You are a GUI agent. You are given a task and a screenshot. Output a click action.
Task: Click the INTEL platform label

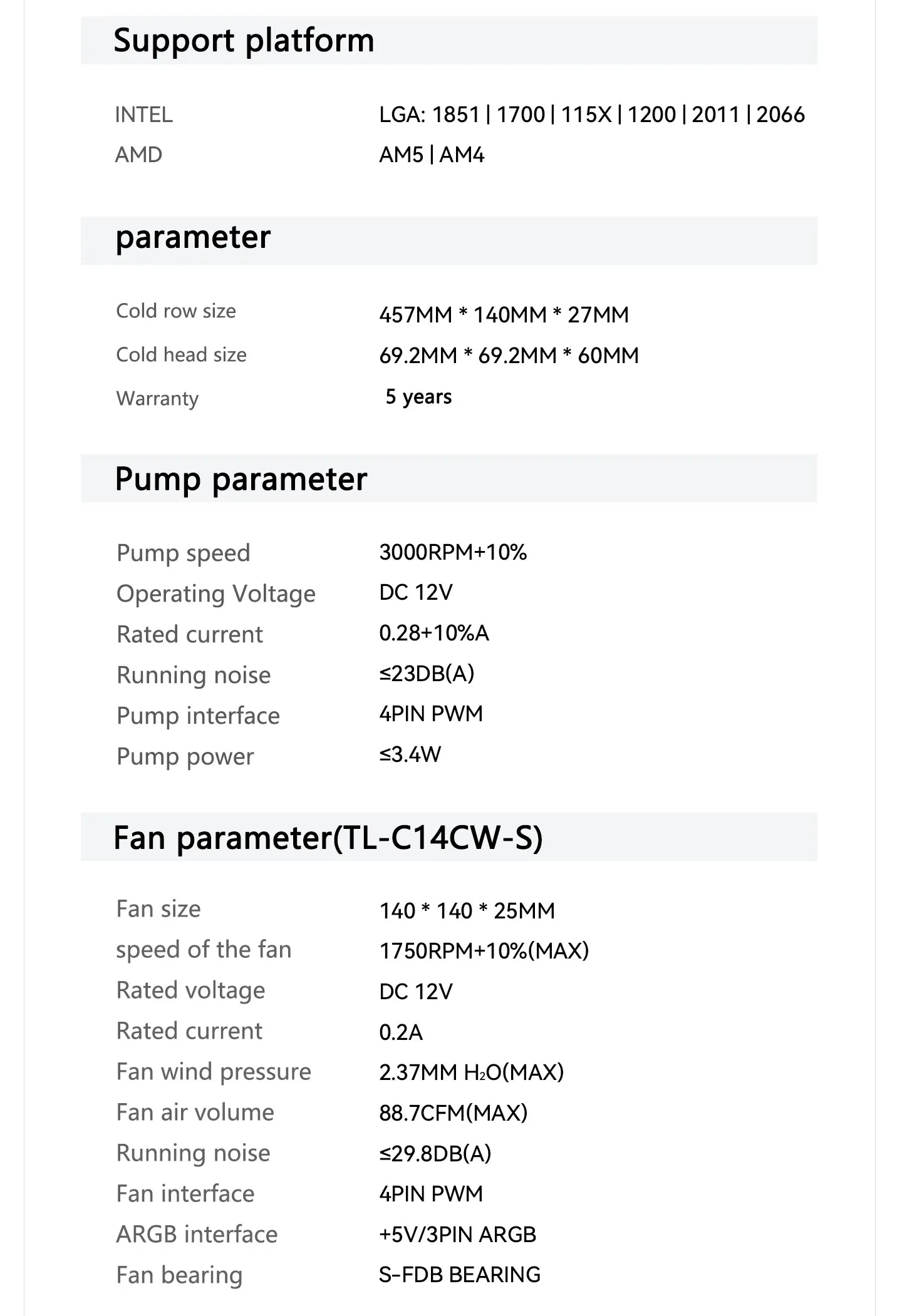144,115
